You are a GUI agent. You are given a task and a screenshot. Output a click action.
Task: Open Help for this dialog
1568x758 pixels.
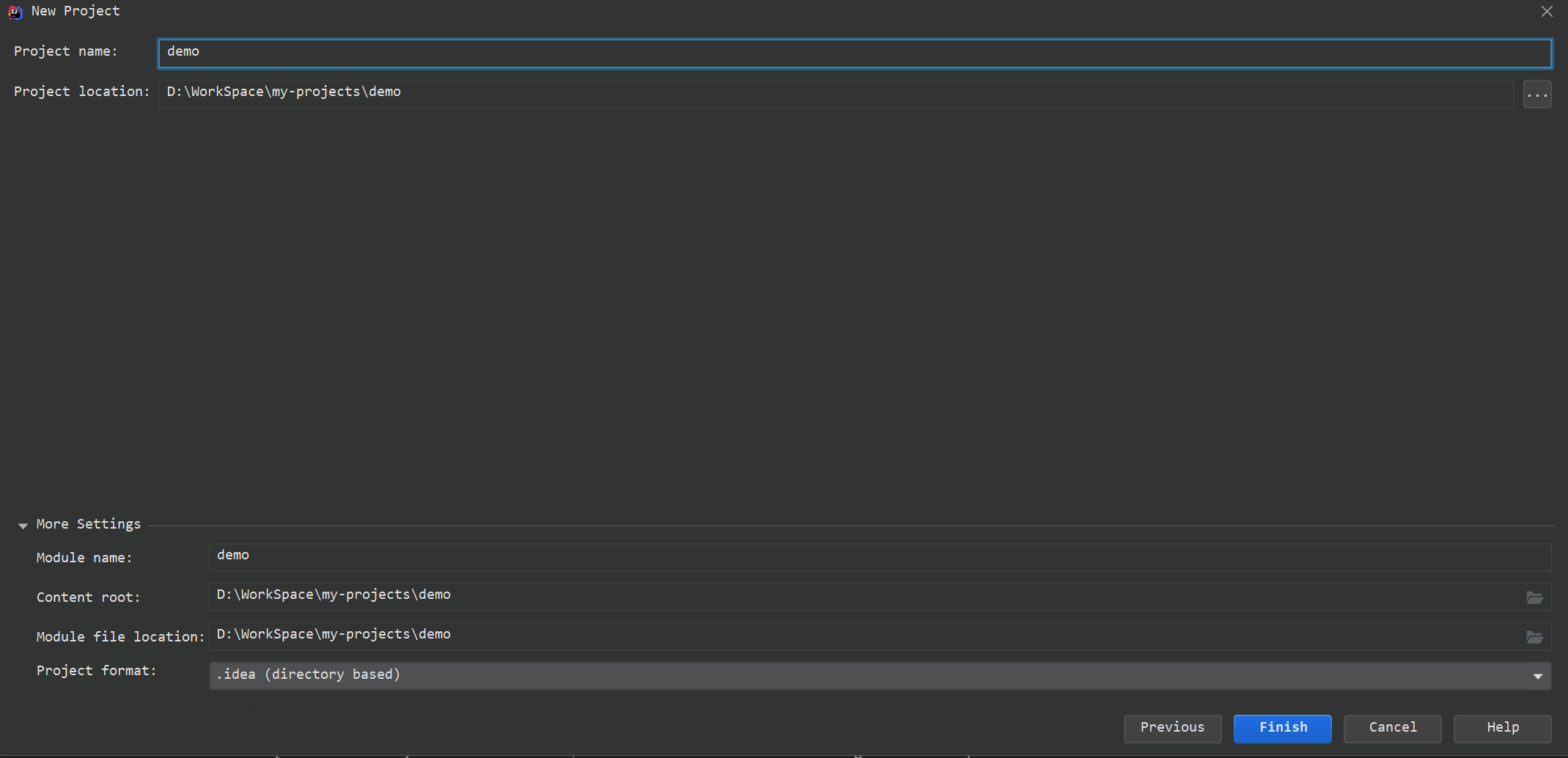click(x=1502, y=728)
